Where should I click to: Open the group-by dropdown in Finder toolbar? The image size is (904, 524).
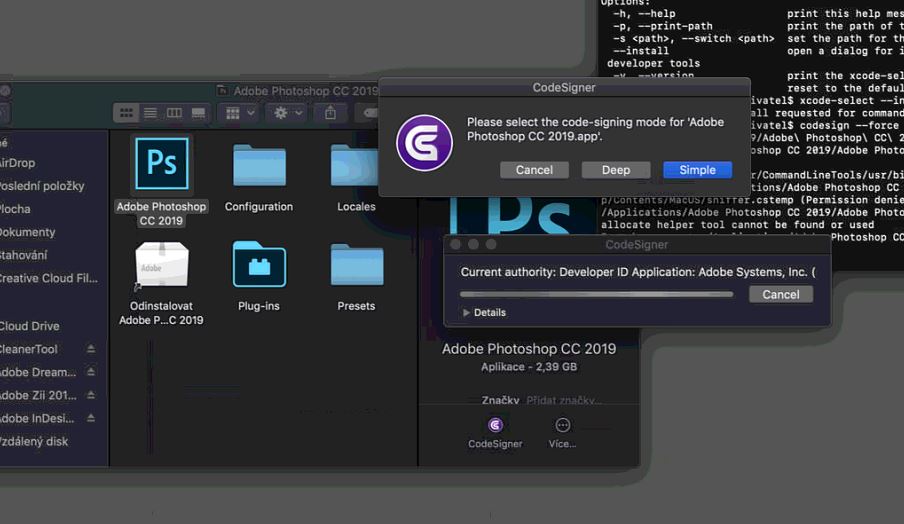click(x=240, y=113)
